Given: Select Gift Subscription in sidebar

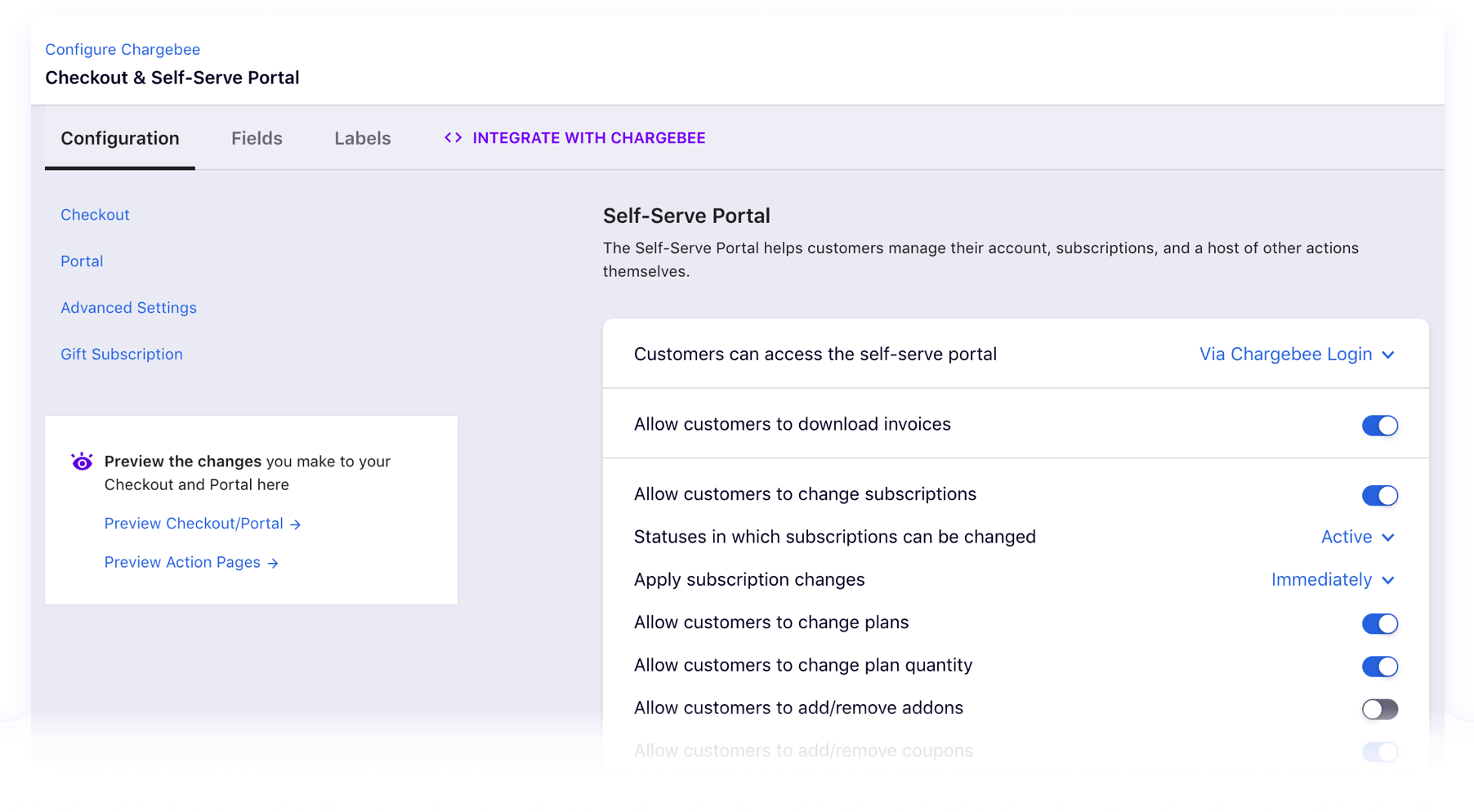Looking at the screenshot, I should coord(122,355).
